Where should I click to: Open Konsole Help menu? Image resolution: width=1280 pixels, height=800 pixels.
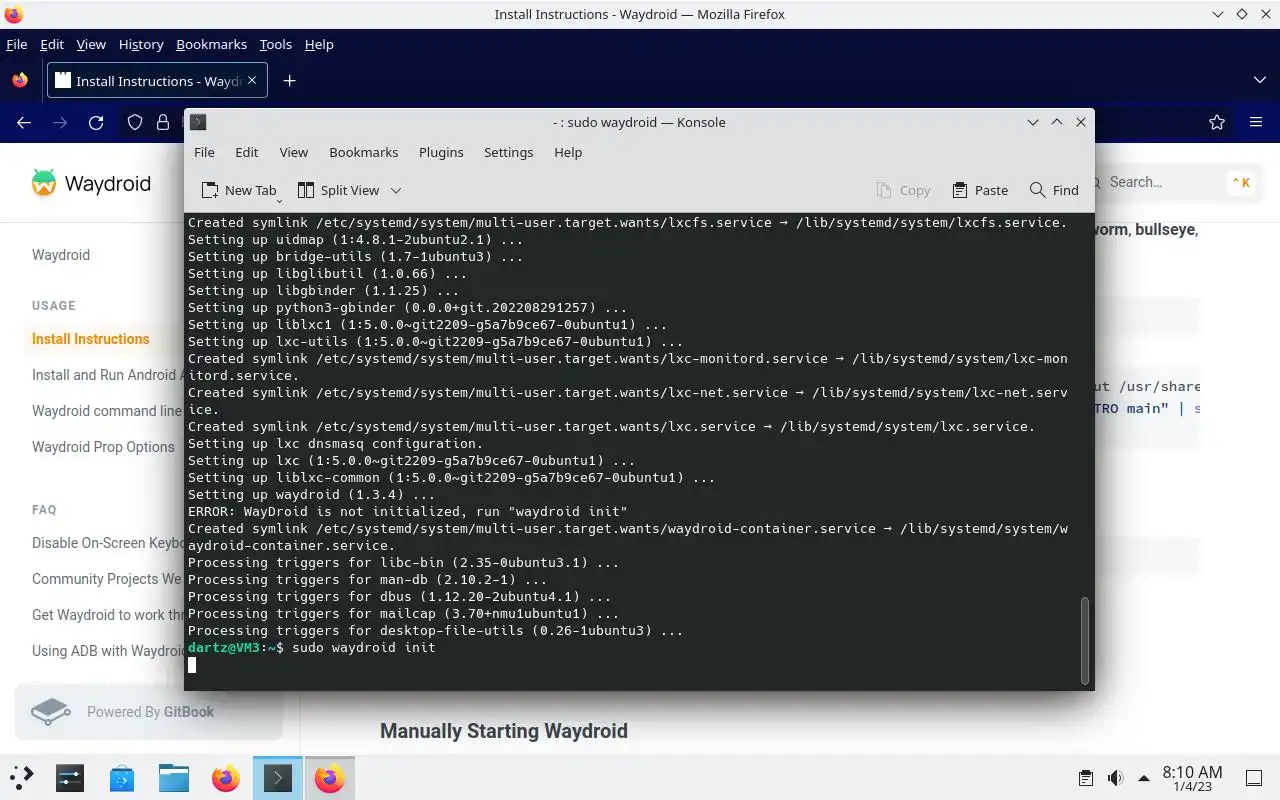pos(568,152)
